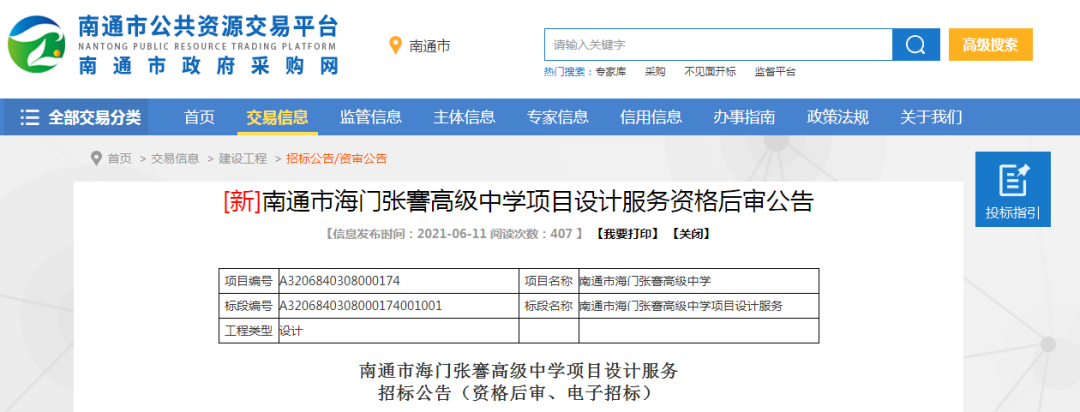Click the 南通市政府采购网 header text
Viewport: 1080px width, 412px height.
click(209, 65)
